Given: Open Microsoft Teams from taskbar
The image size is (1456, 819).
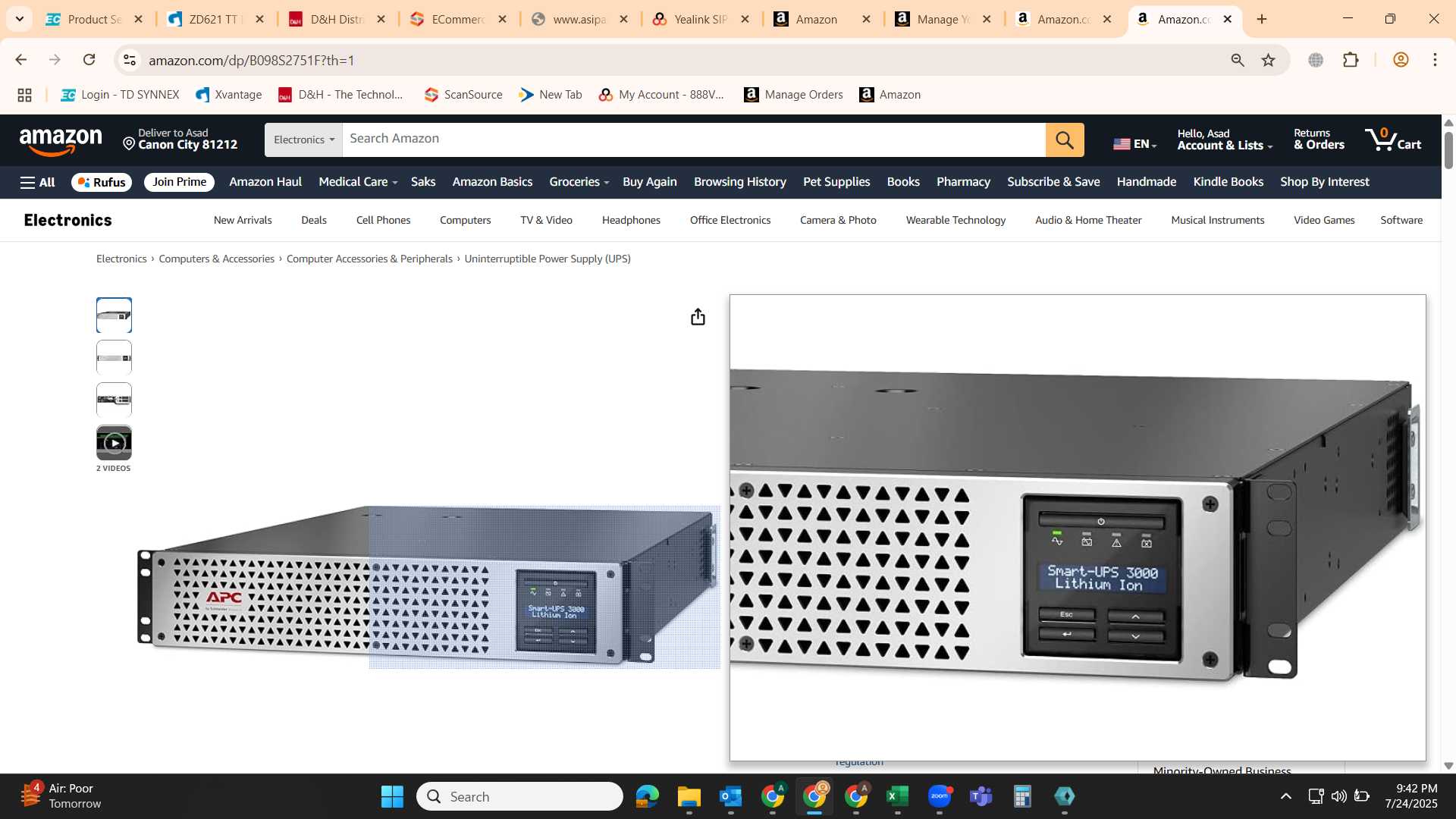Looking at the screenshot, I should tap(981, 796).
